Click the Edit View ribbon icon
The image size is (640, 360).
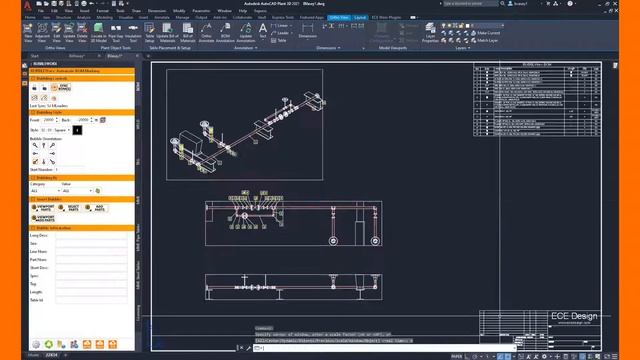point(56,33)
